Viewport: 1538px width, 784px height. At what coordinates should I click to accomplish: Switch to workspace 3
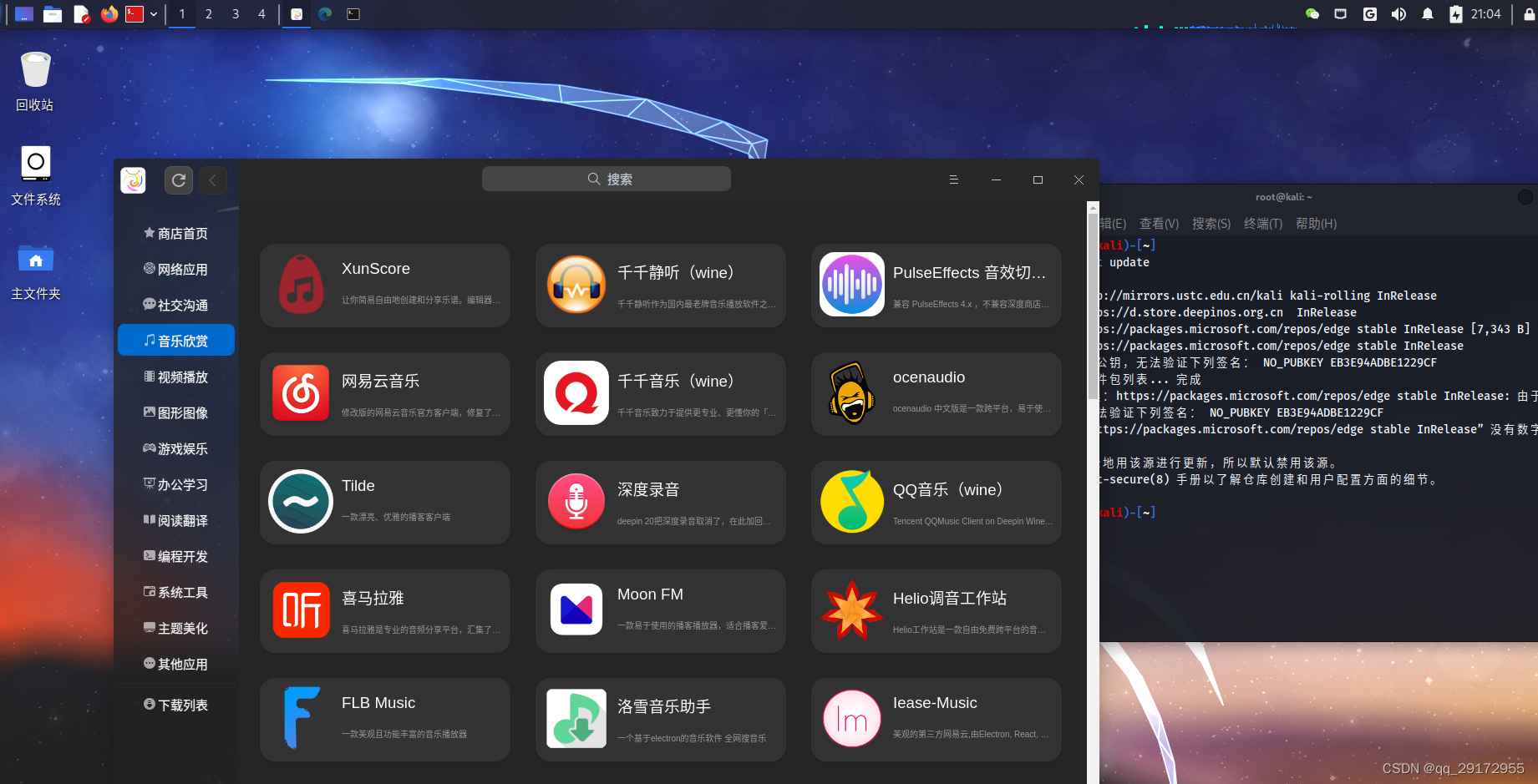click(236, 14)
